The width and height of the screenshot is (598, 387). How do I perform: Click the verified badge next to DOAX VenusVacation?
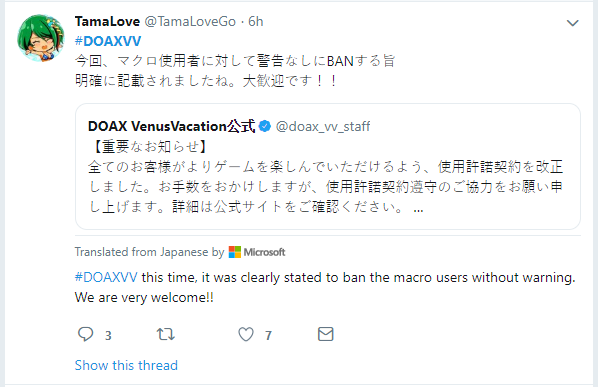point(265,126)
